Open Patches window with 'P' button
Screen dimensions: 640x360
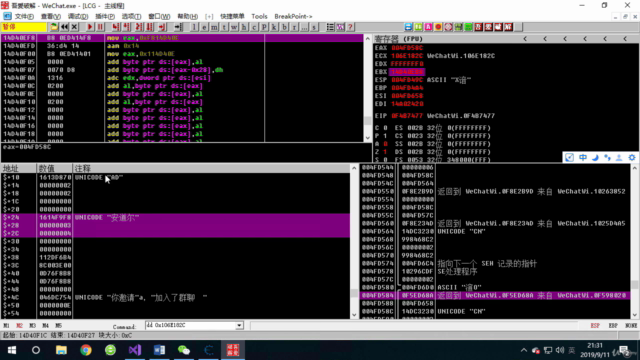point(264,27)
